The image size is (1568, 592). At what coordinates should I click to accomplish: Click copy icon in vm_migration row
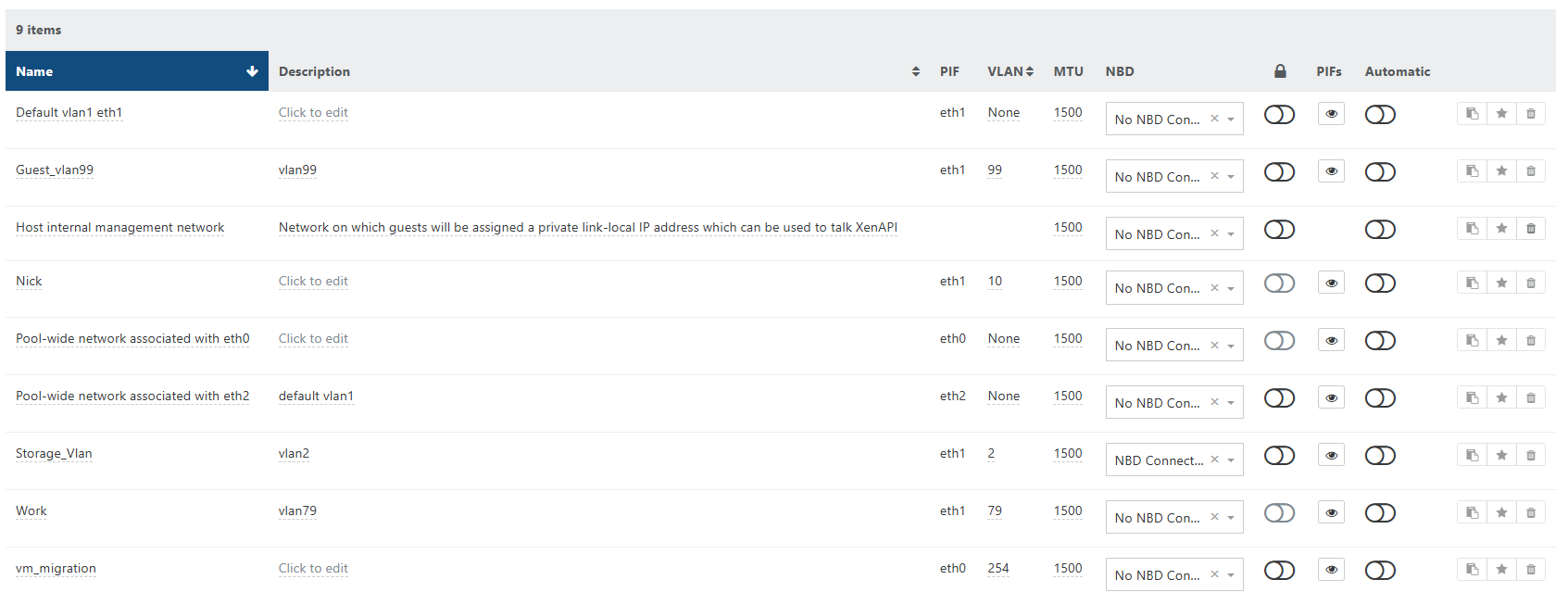click(x=1472, y=570)
